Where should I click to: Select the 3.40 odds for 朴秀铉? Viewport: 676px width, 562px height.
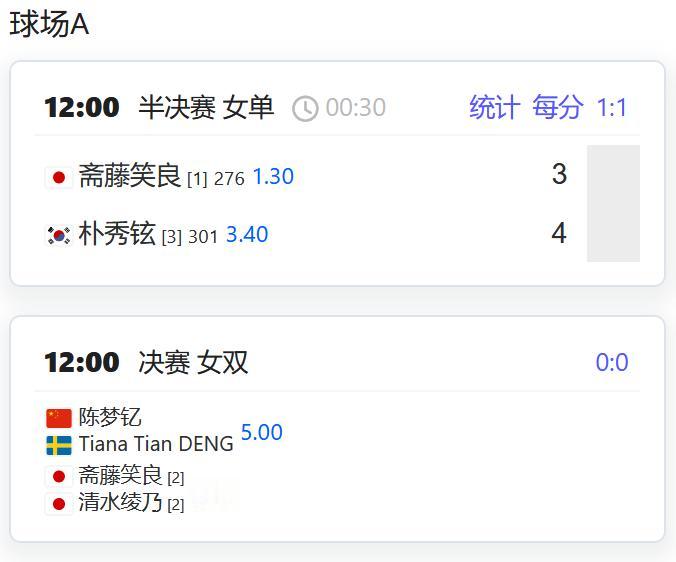coord(247,235)
